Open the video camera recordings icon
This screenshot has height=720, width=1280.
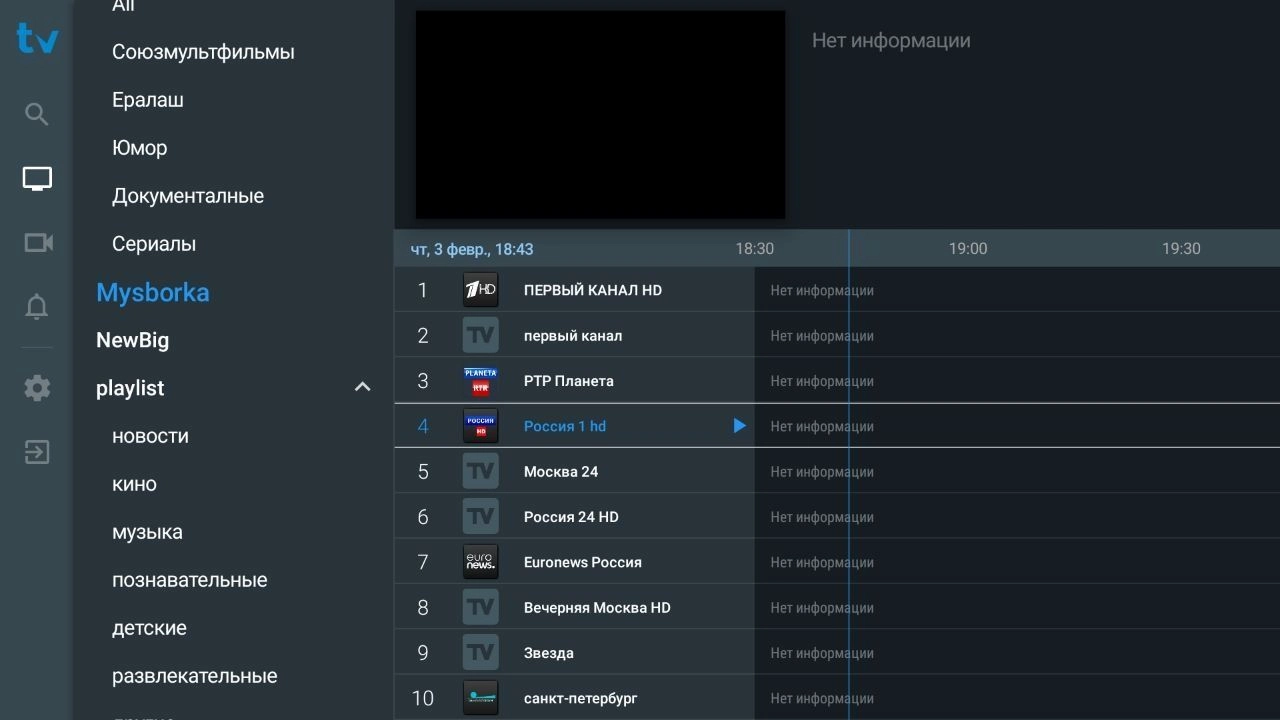pos(37,243)
